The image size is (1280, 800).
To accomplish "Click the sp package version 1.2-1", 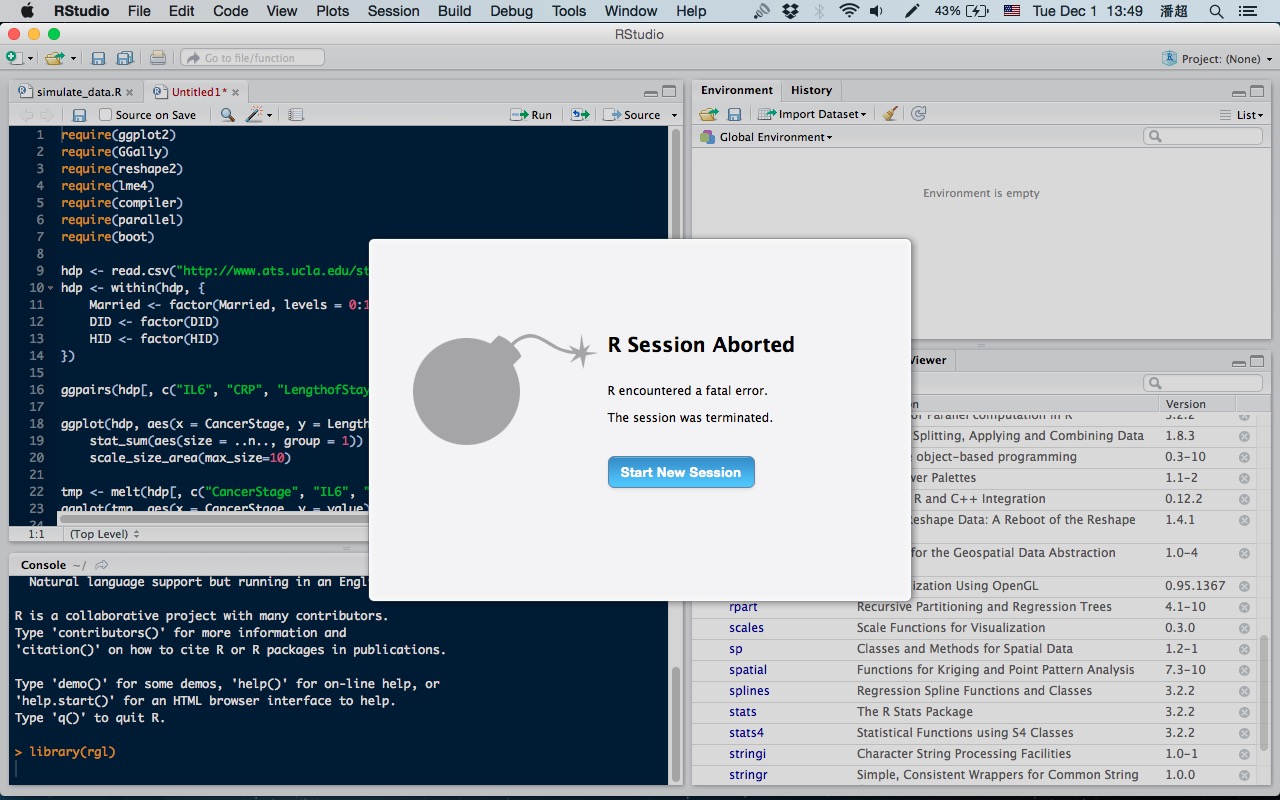I will coord(1180,649).
